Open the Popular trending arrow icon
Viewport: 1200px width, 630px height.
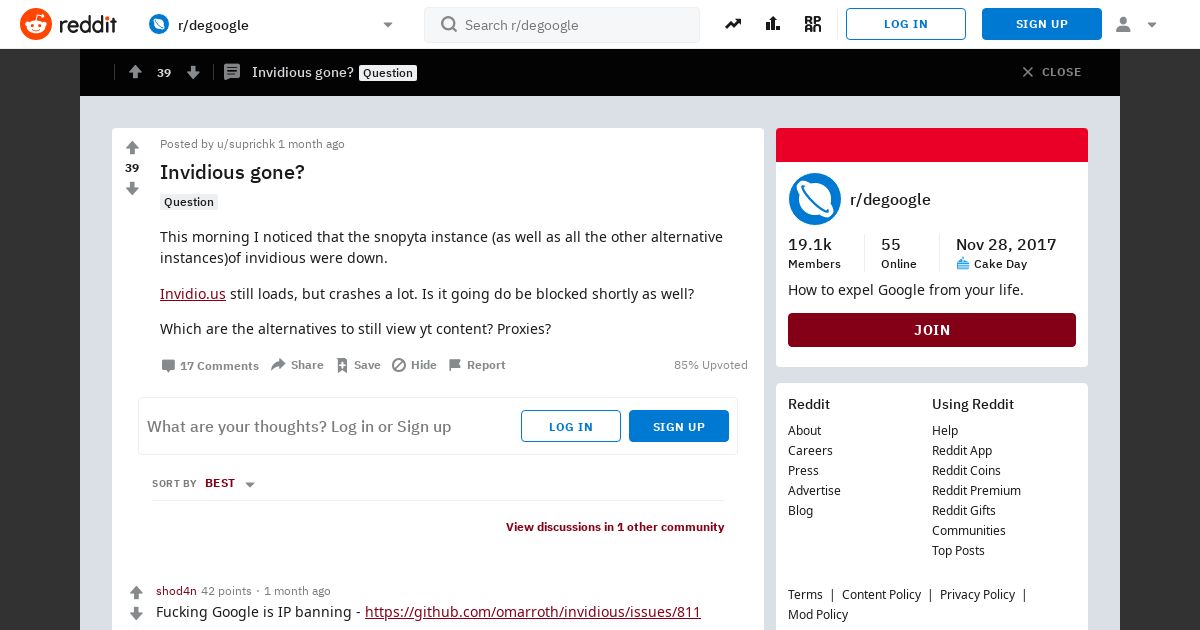733,24
